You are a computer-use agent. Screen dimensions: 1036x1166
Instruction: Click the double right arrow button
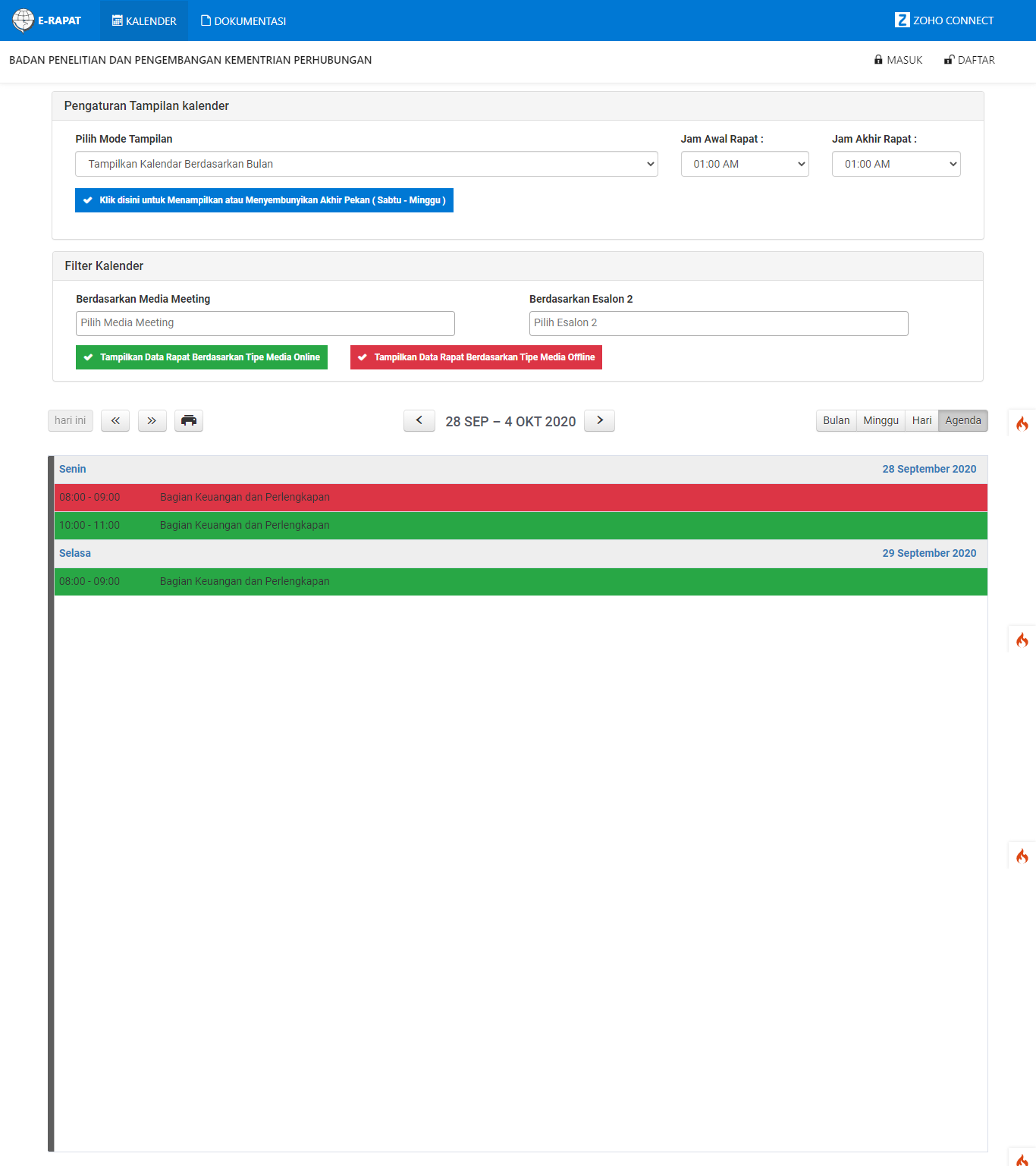point(152,420)
